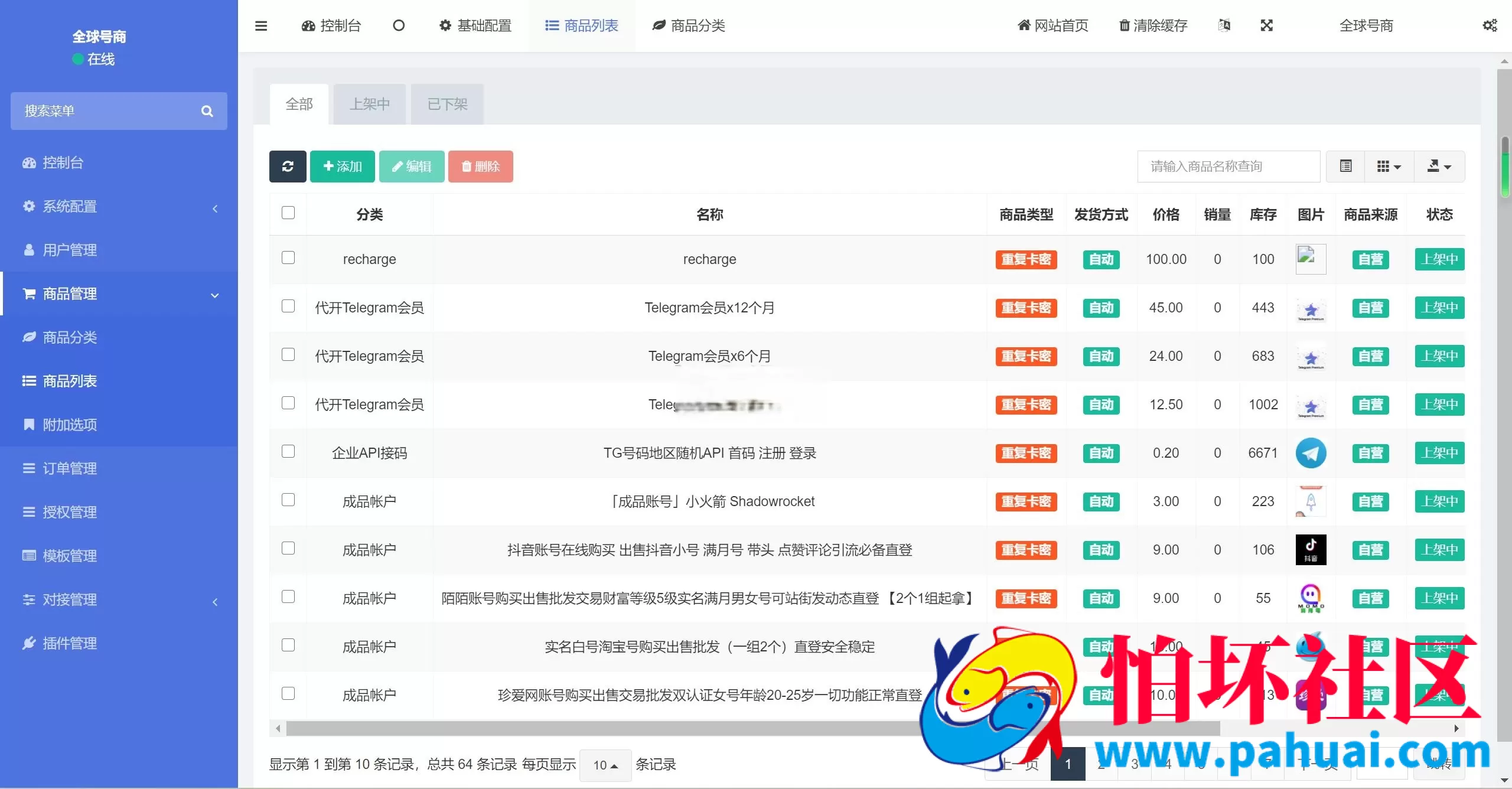Select the header checkbox to select all products
Screen dimensions: 1512x789
[x=288, y=211]
